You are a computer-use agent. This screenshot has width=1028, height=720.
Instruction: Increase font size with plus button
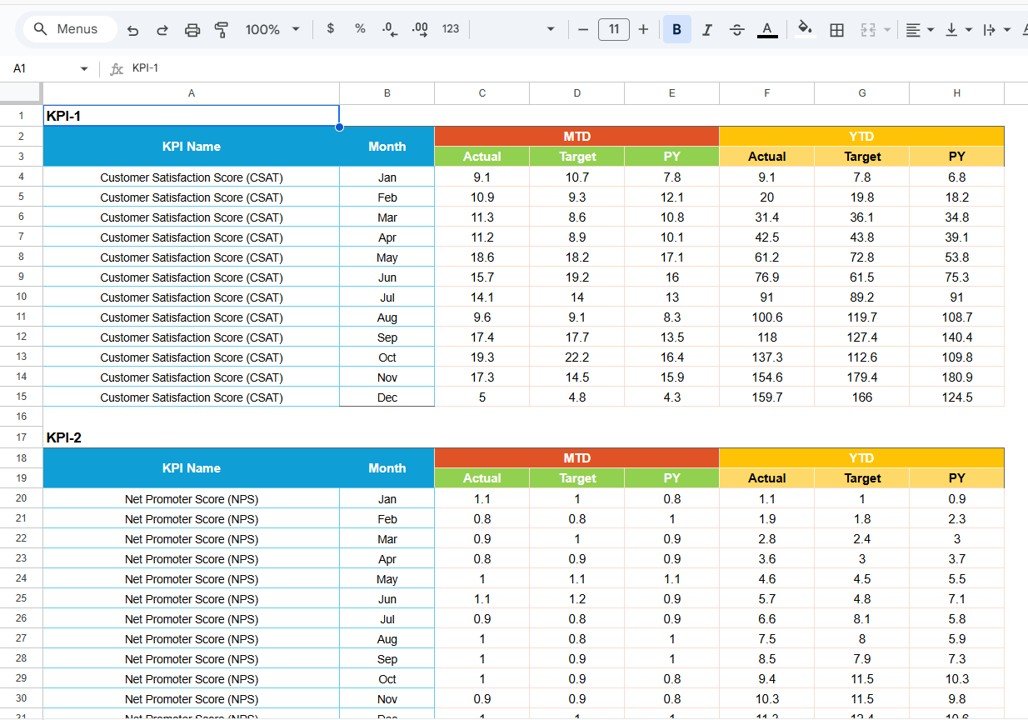(x=643, y=29)
